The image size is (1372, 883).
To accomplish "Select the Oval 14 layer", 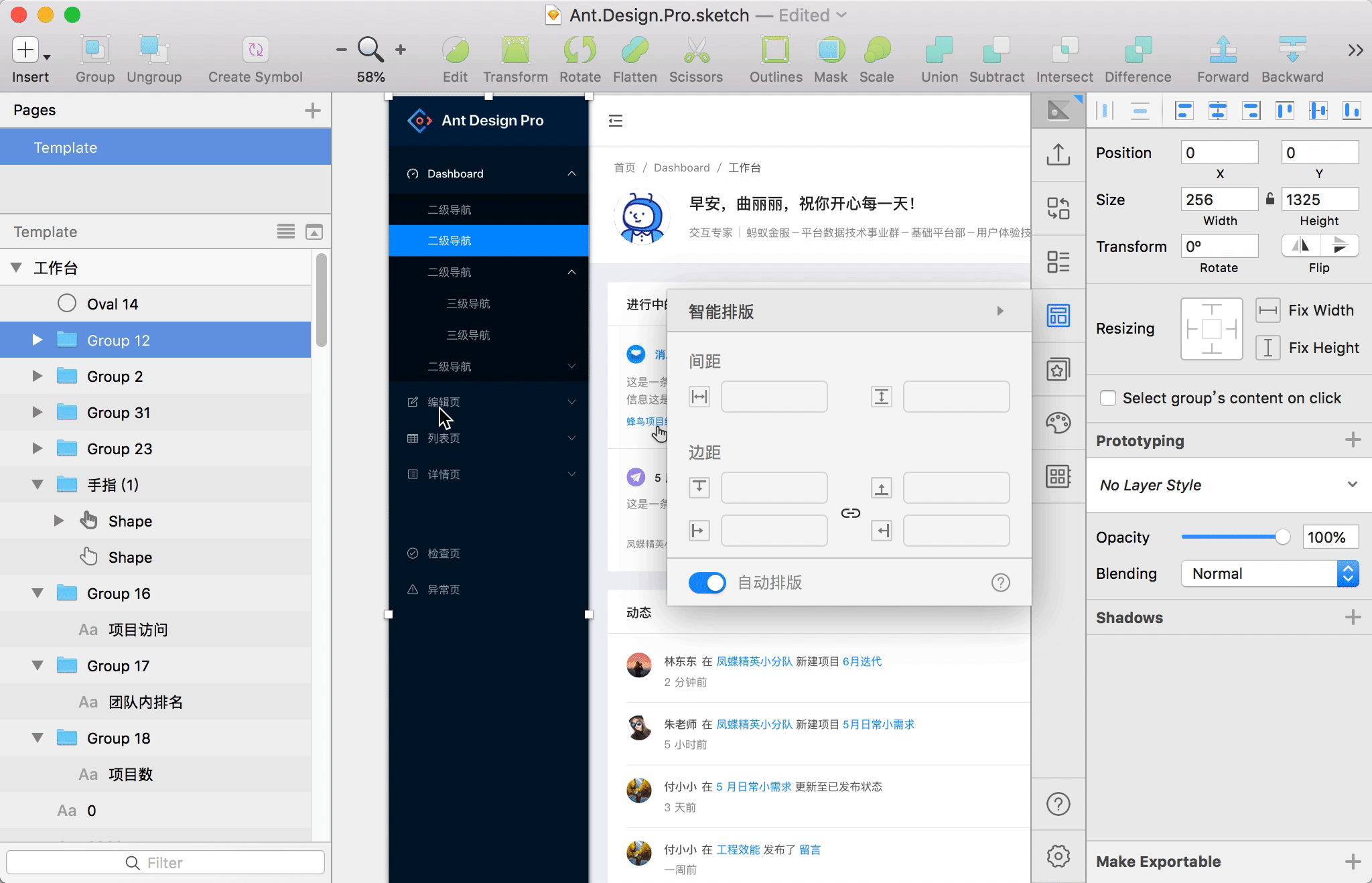I will [155, 304].
